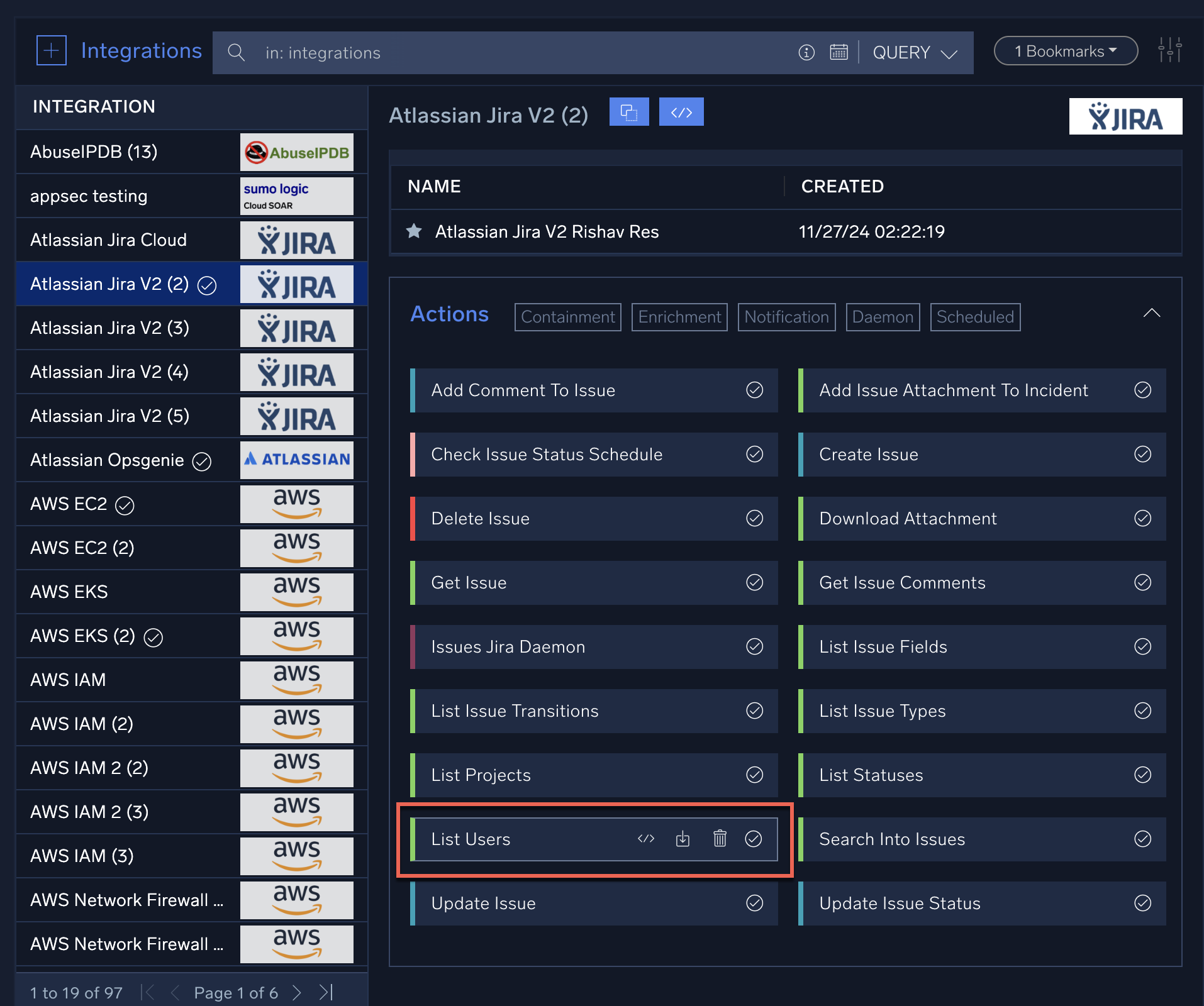Click the duplicate integration icon beside title

click(628, 113)
